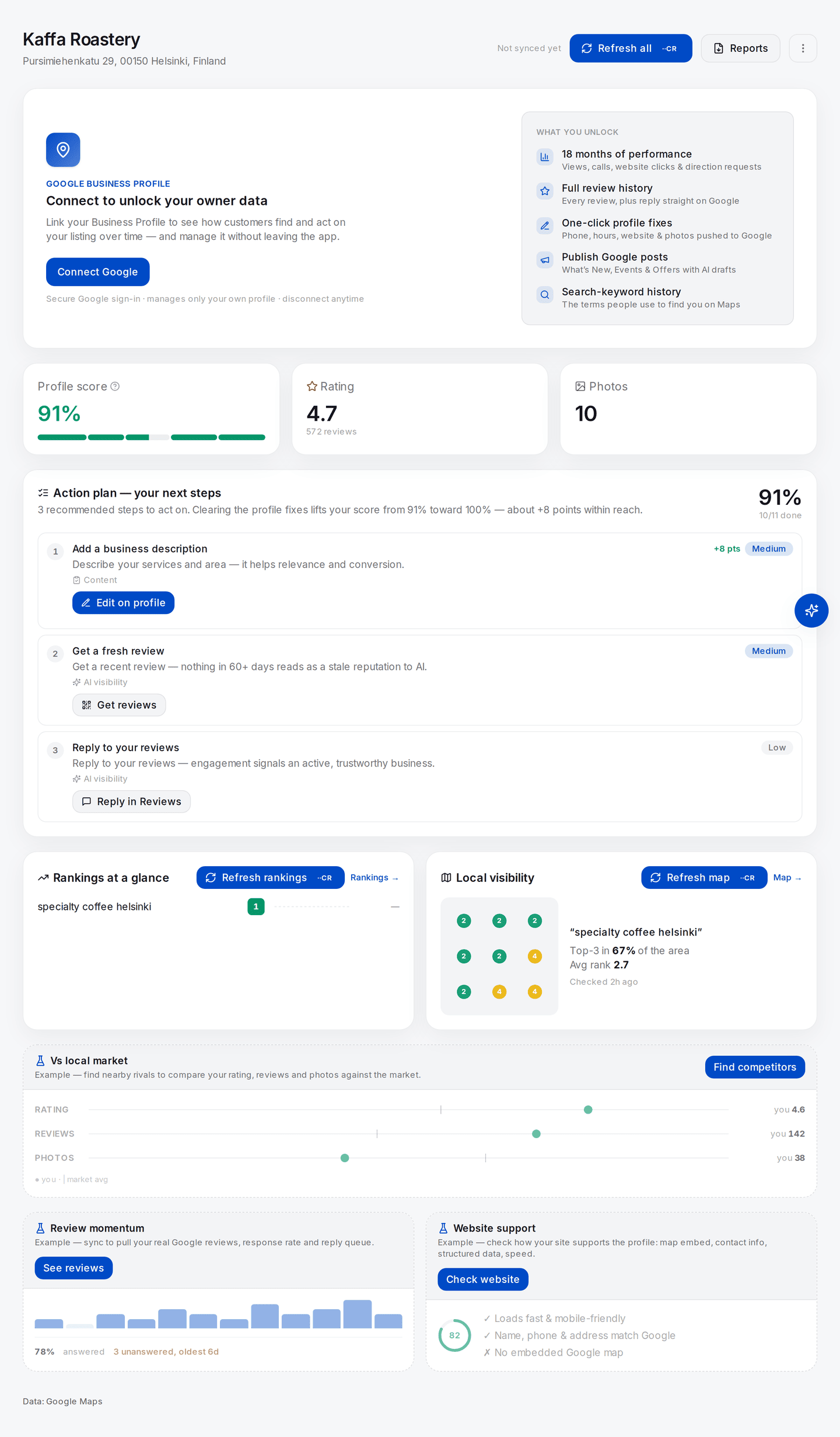Click the flask icon beside Review momentum

click(x=40, y=1228)
